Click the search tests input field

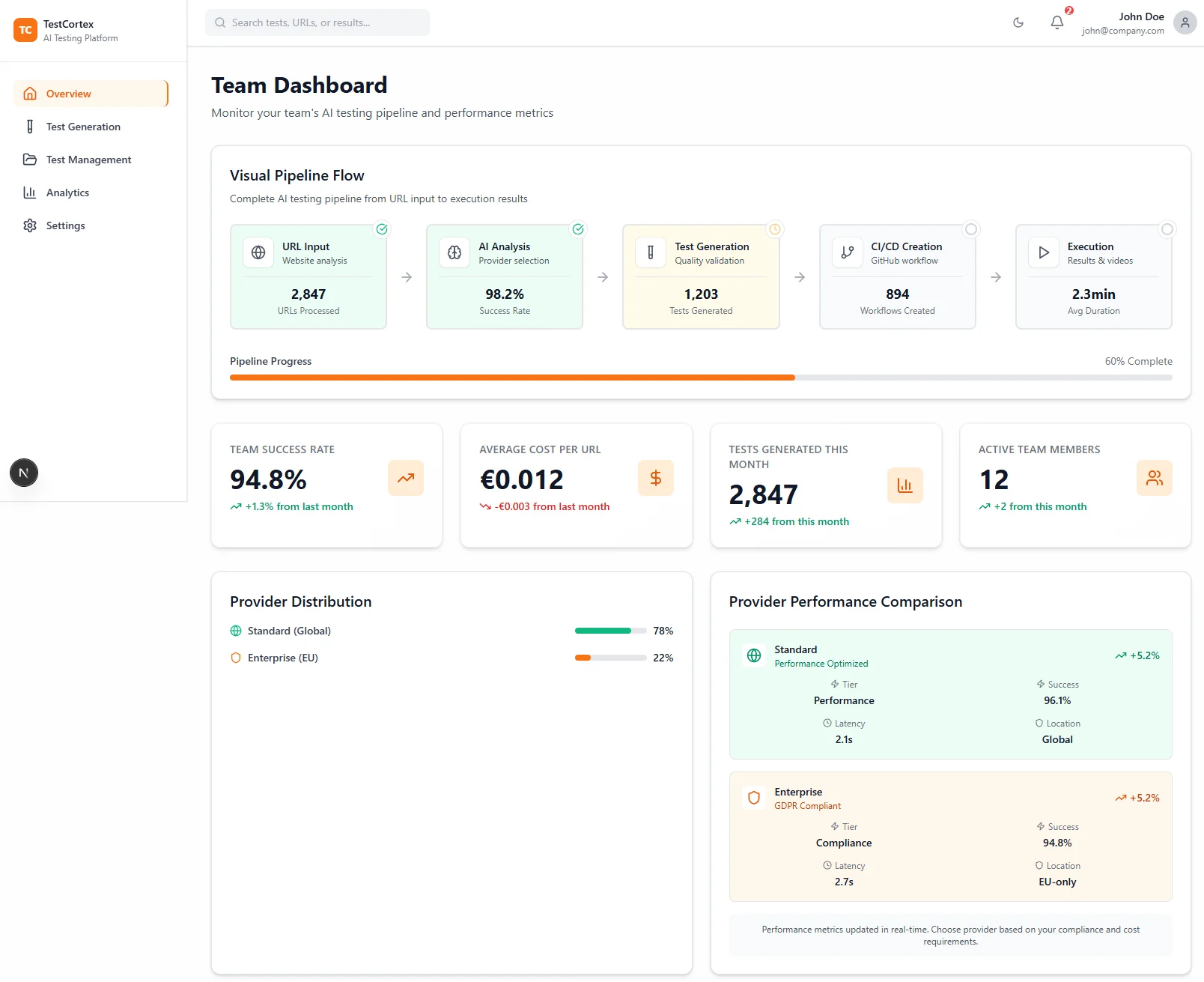[x=317, y=22]
